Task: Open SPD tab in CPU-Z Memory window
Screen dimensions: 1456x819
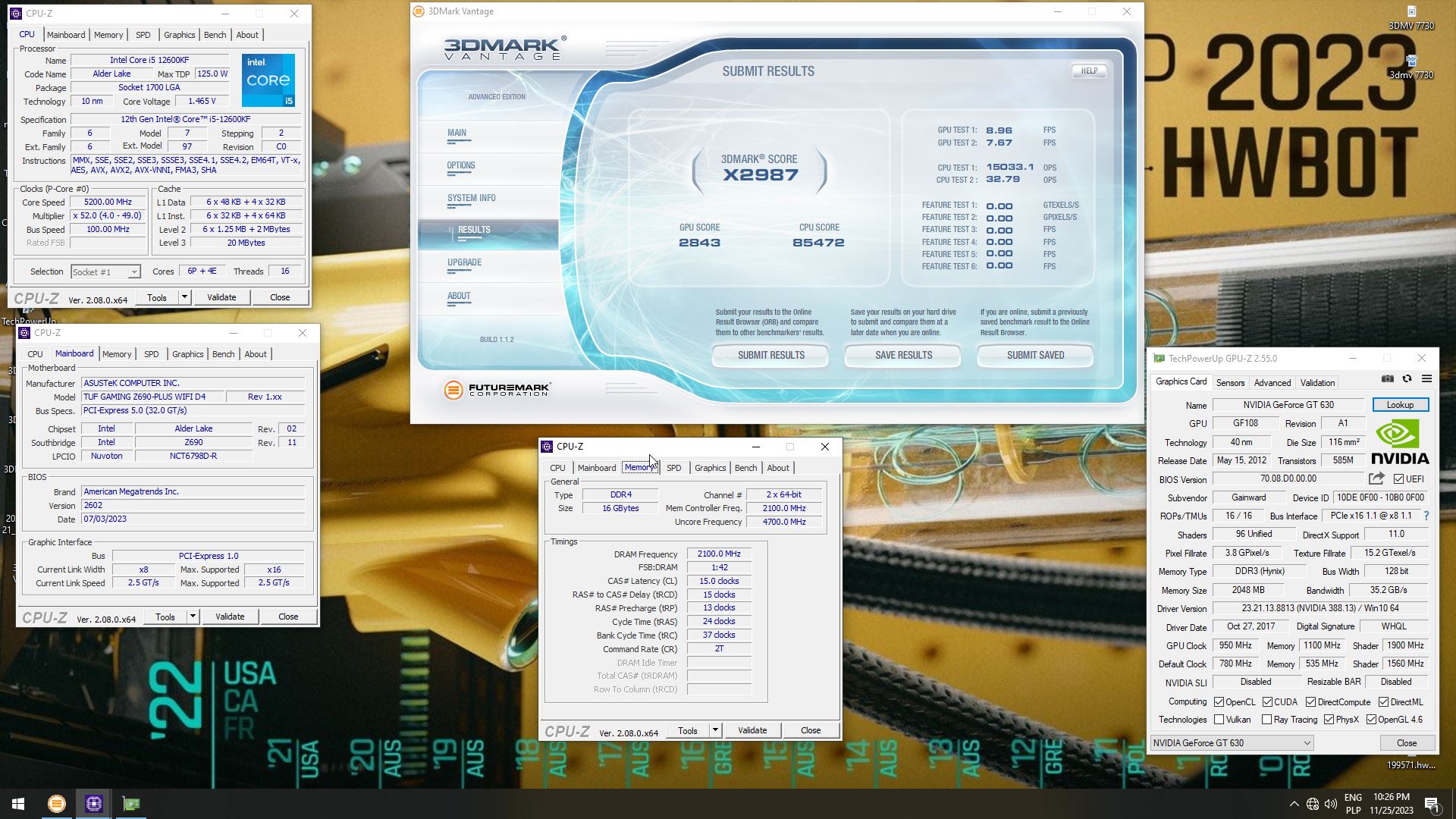Action: tap(673, 468)
